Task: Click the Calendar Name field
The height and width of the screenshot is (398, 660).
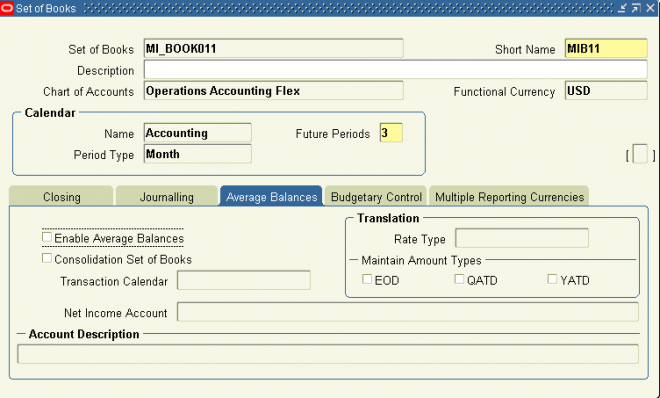Action: click(198, 133)
